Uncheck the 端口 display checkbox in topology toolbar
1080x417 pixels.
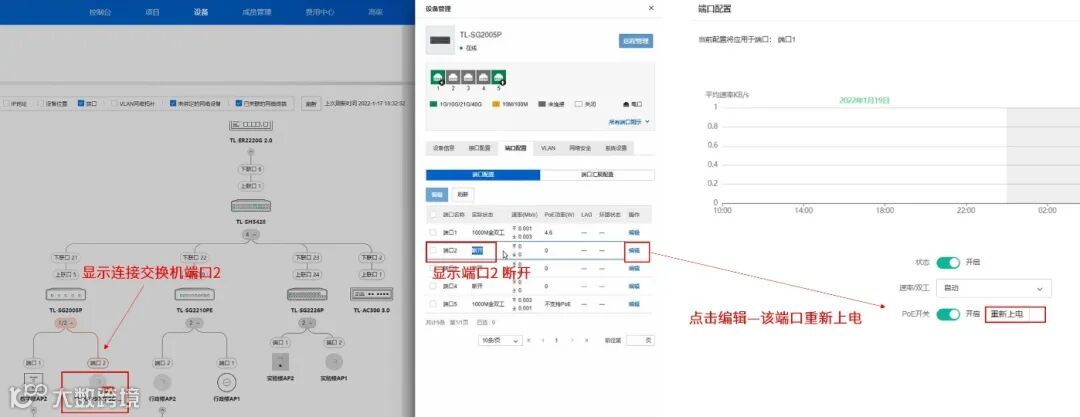[81, 103]
